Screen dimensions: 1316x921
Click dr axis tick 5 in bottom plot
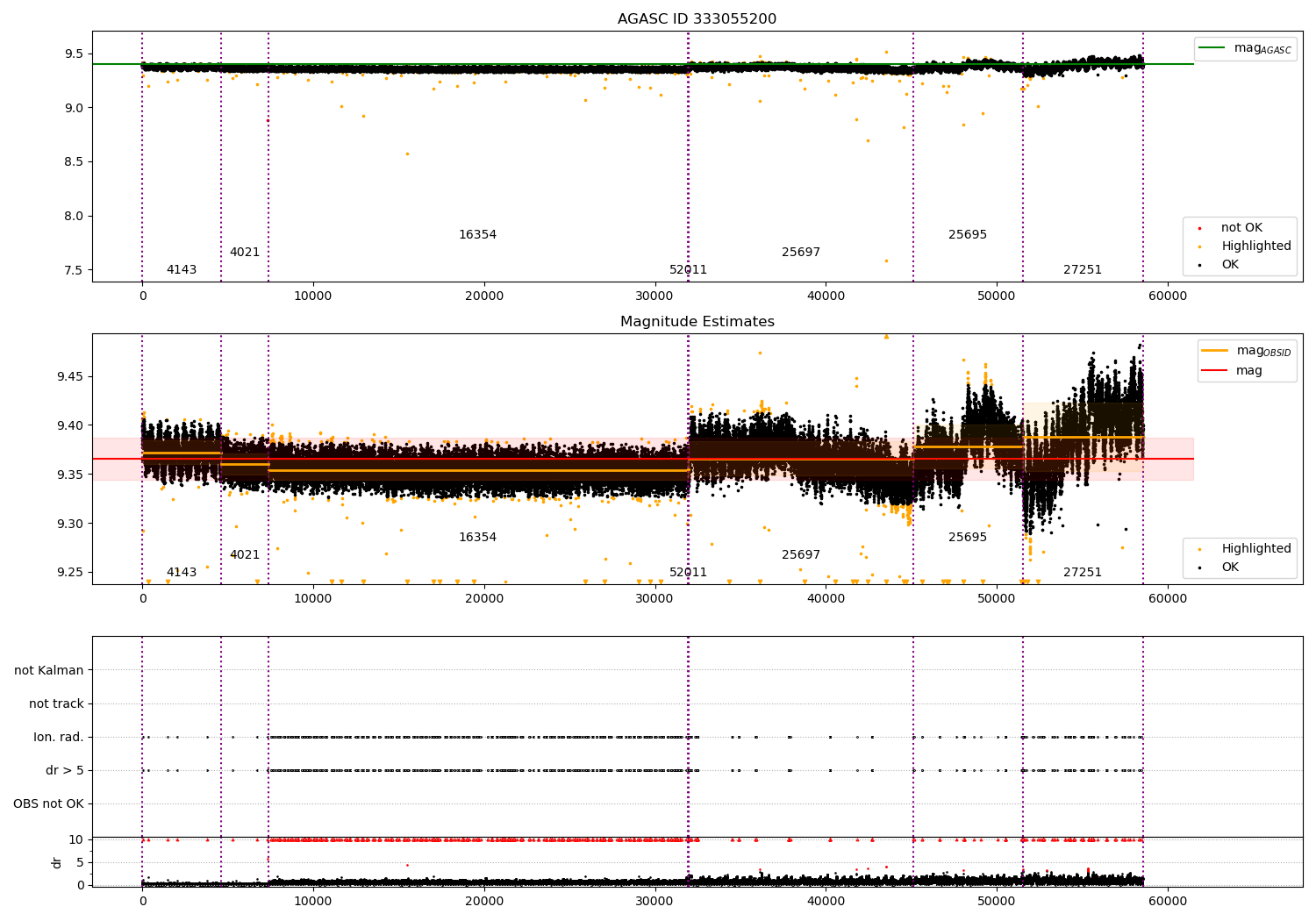[80, 862]
